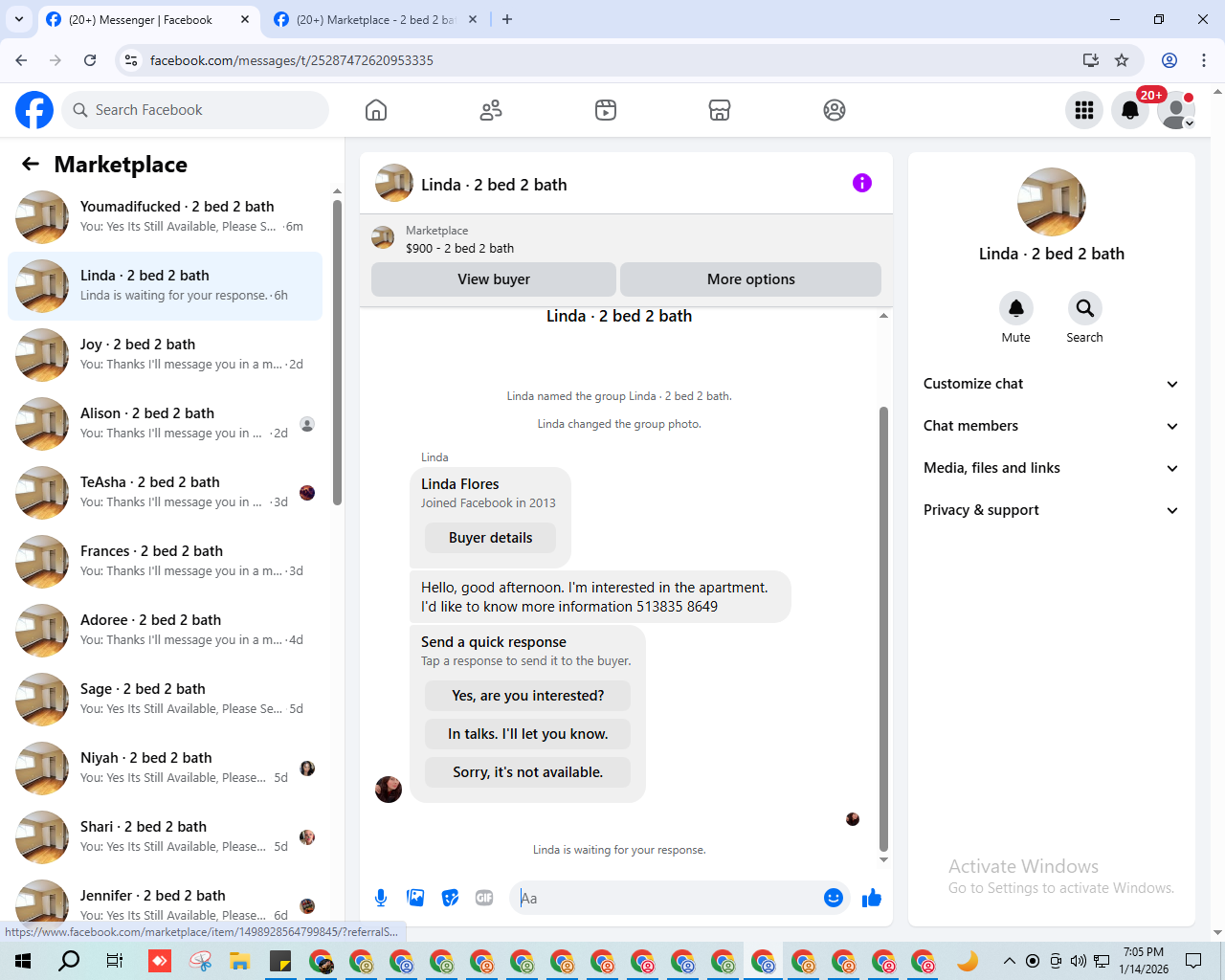Open the Facebook menu grid icon
The height and width of the screenshot is (980, 1225).
pos(1084,110)
